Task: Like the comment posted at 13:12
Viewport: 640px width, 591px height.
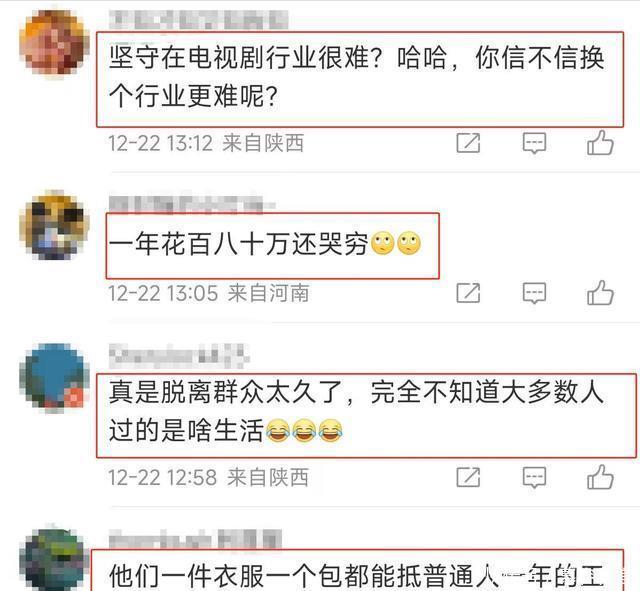Action: click(600, 142)
